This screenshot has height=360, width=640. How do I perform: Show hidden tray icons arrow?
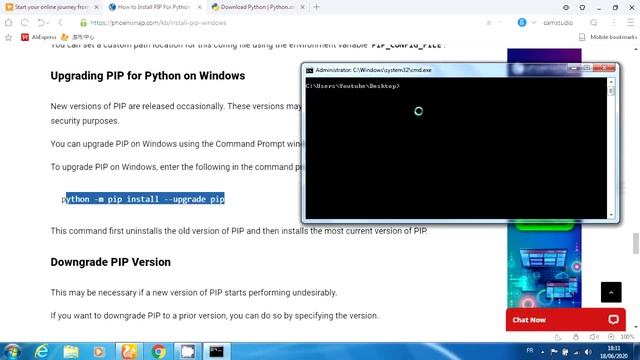(543, 352)
